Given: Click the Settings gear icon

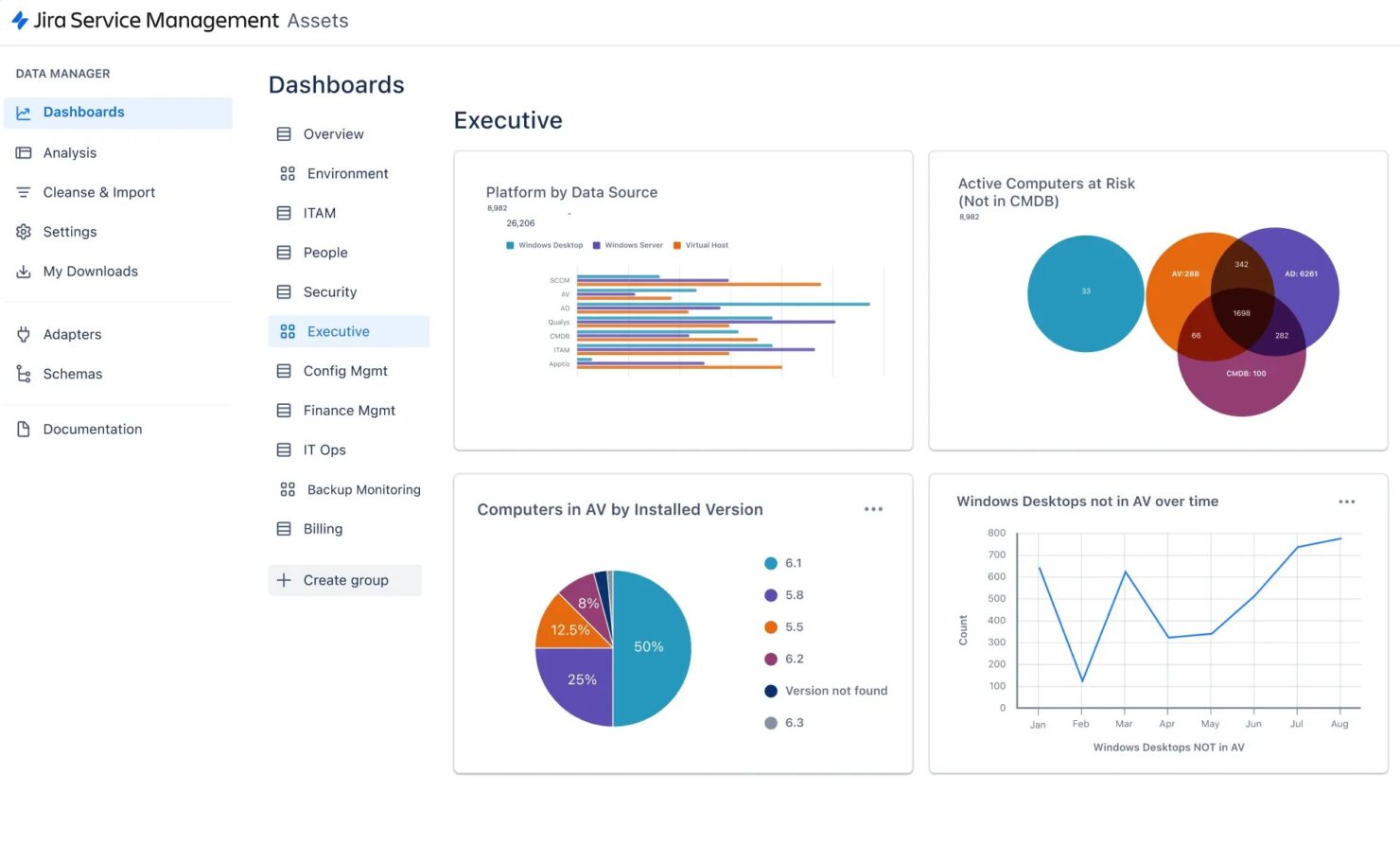Looking at the screenshot, I should coord(24,232).
